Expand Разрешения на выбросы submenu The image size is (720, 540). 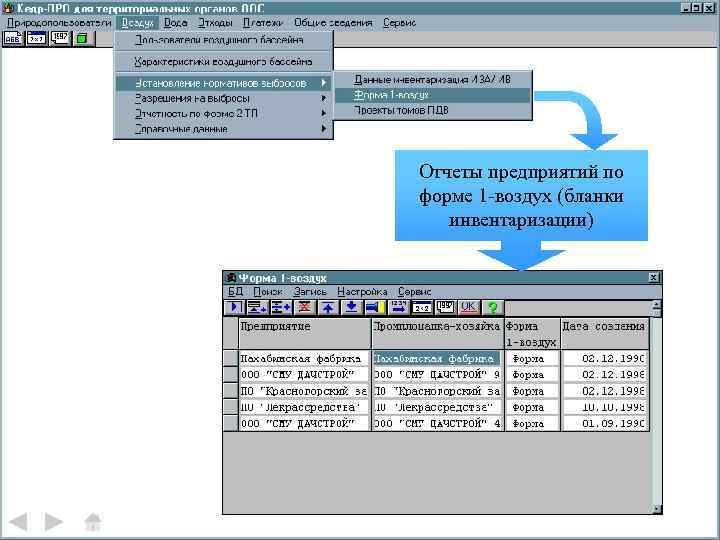click(x=223, y=98)
